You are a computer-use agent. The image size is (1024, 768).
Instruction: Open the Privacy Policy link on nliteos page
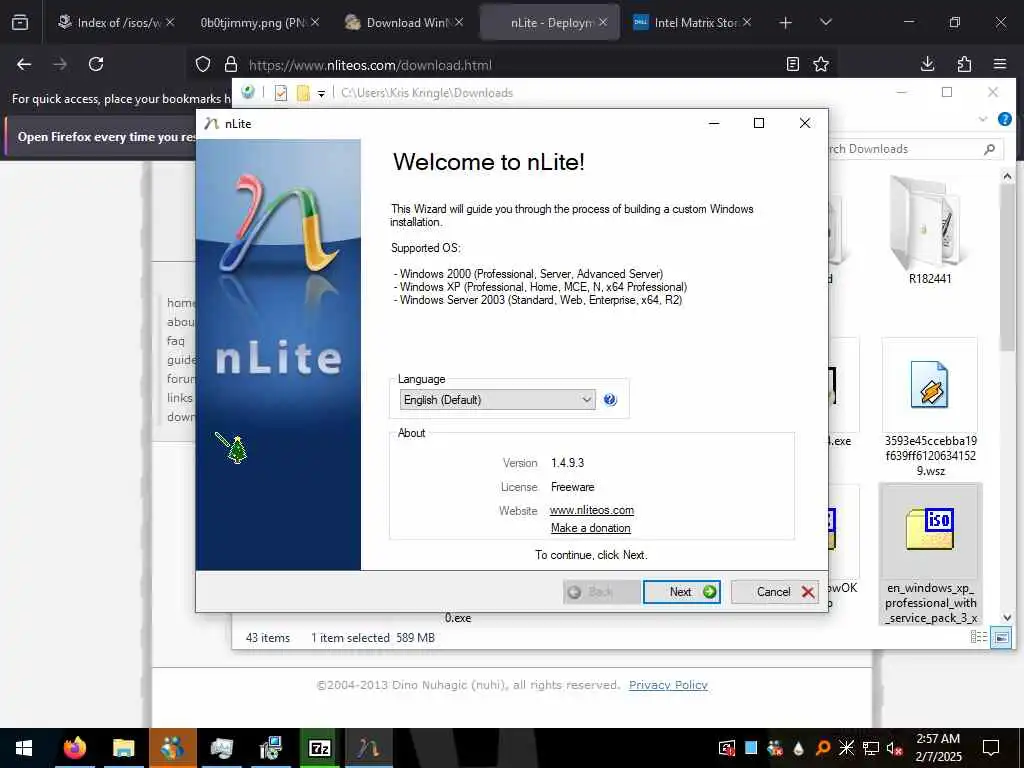point(668,684)
